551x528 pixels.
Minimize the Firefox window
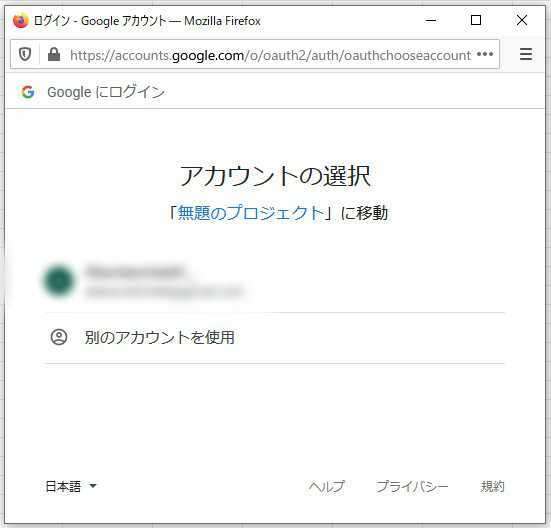pos(430,20)
